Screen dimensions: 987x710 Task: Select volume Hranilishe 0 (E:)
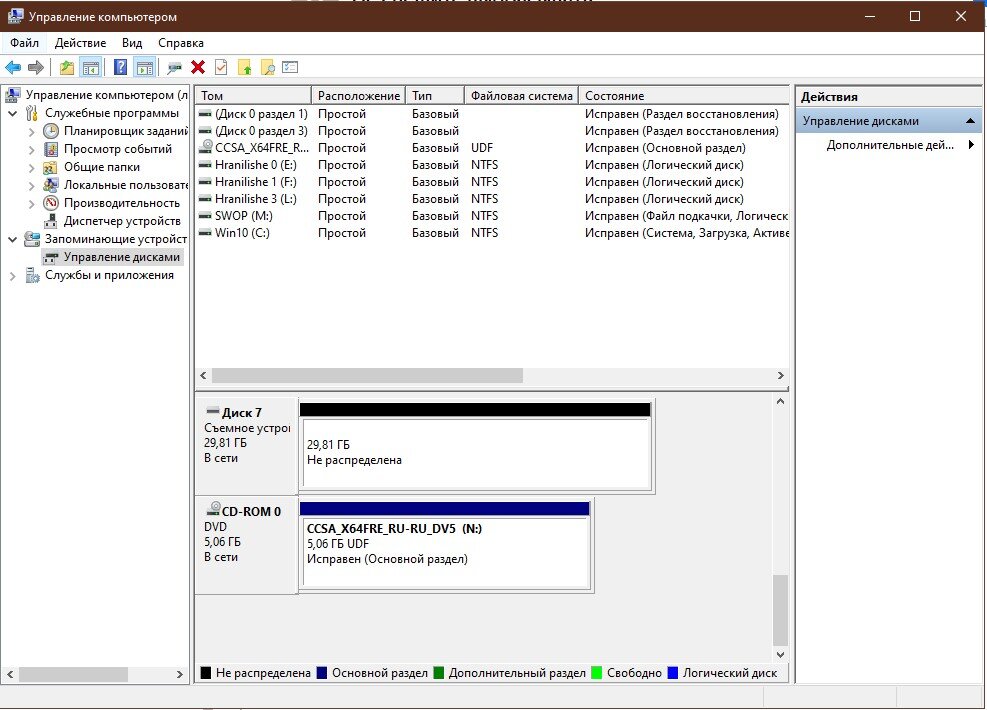click(x=492, y=165)
